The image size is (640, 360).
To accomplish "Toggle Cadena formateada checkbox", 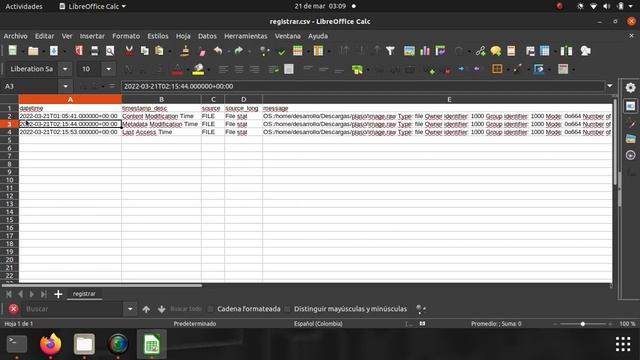I will 210,309.
